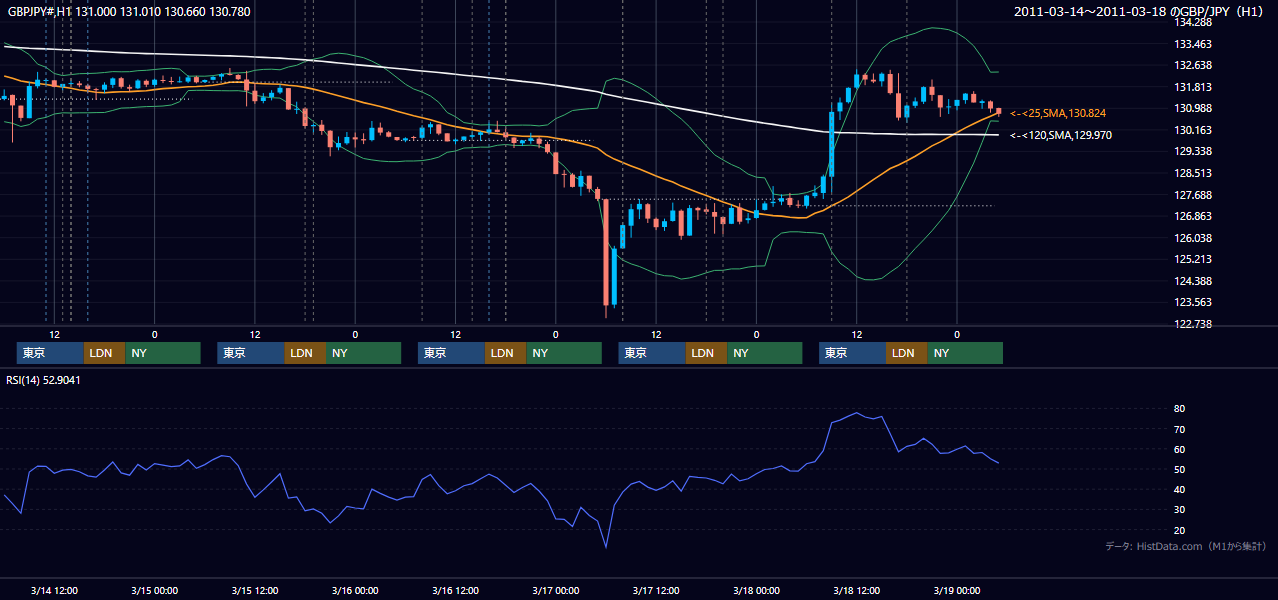Viewport: 1278px width, 600px height.
Task: Click the RSI axis value 70
Action: click(x=1180, y=429)
